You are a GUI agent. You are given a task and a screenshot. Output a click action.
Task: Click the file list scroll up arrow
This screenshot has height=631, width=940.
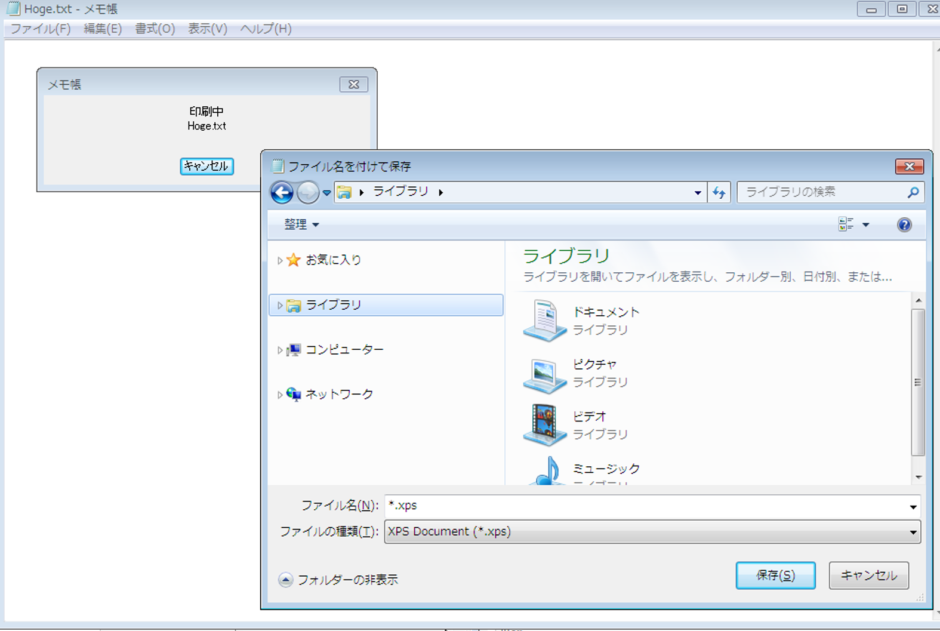coord(918,300)
